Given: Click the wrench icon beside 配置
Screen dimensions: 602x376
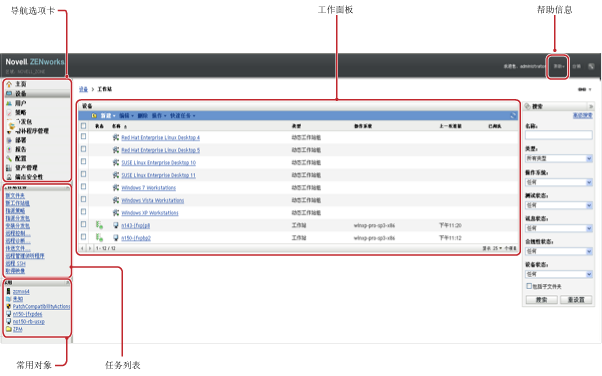Looking at the screenshot, I should coord(9,158).
